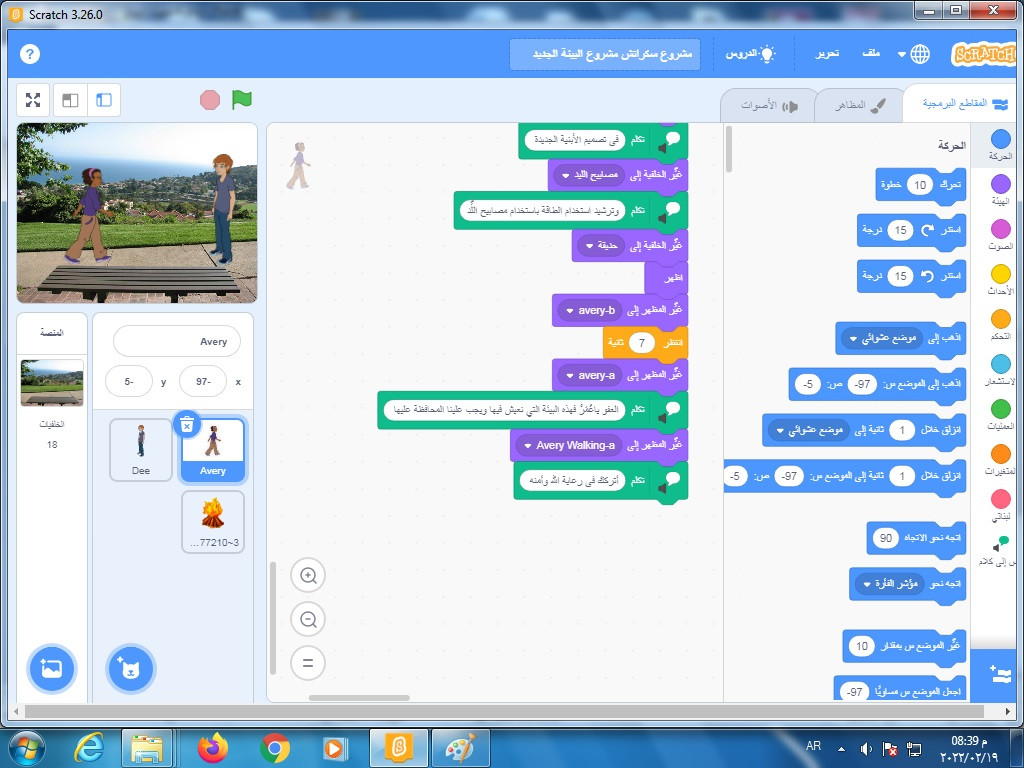Open costume dropdown showing avery-b
The image size is (1024, 768).
(591, 310)
